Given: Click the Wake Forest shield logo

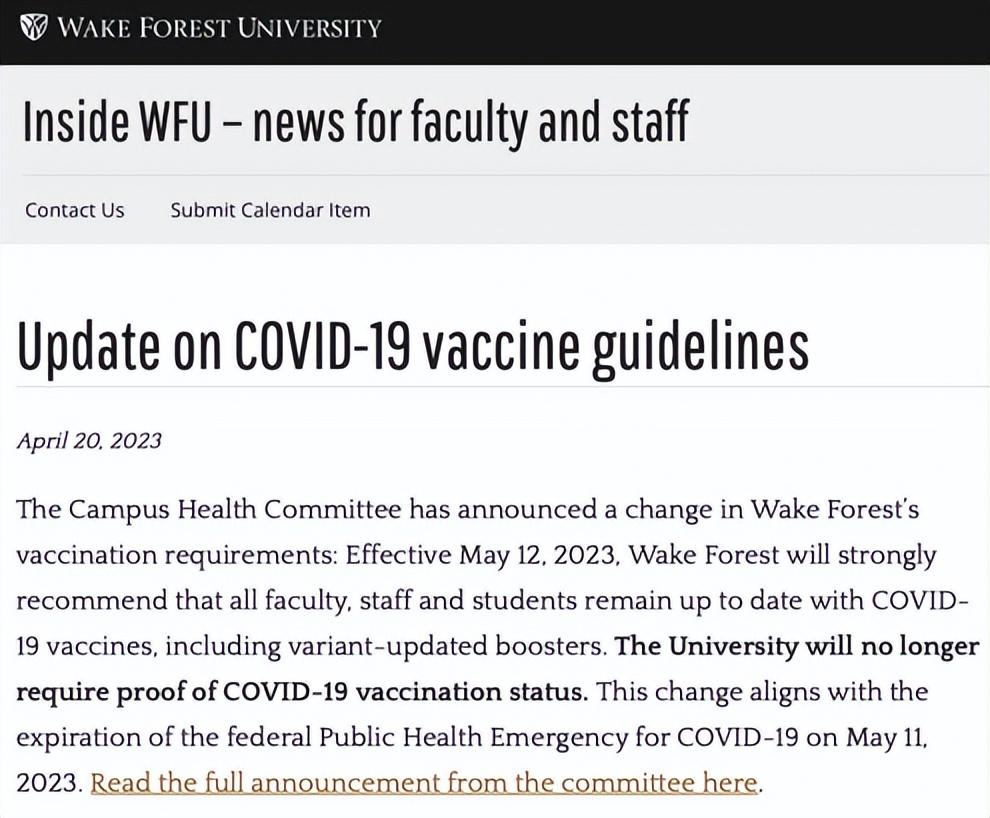Looking at the screenshot, I should 35,27.
